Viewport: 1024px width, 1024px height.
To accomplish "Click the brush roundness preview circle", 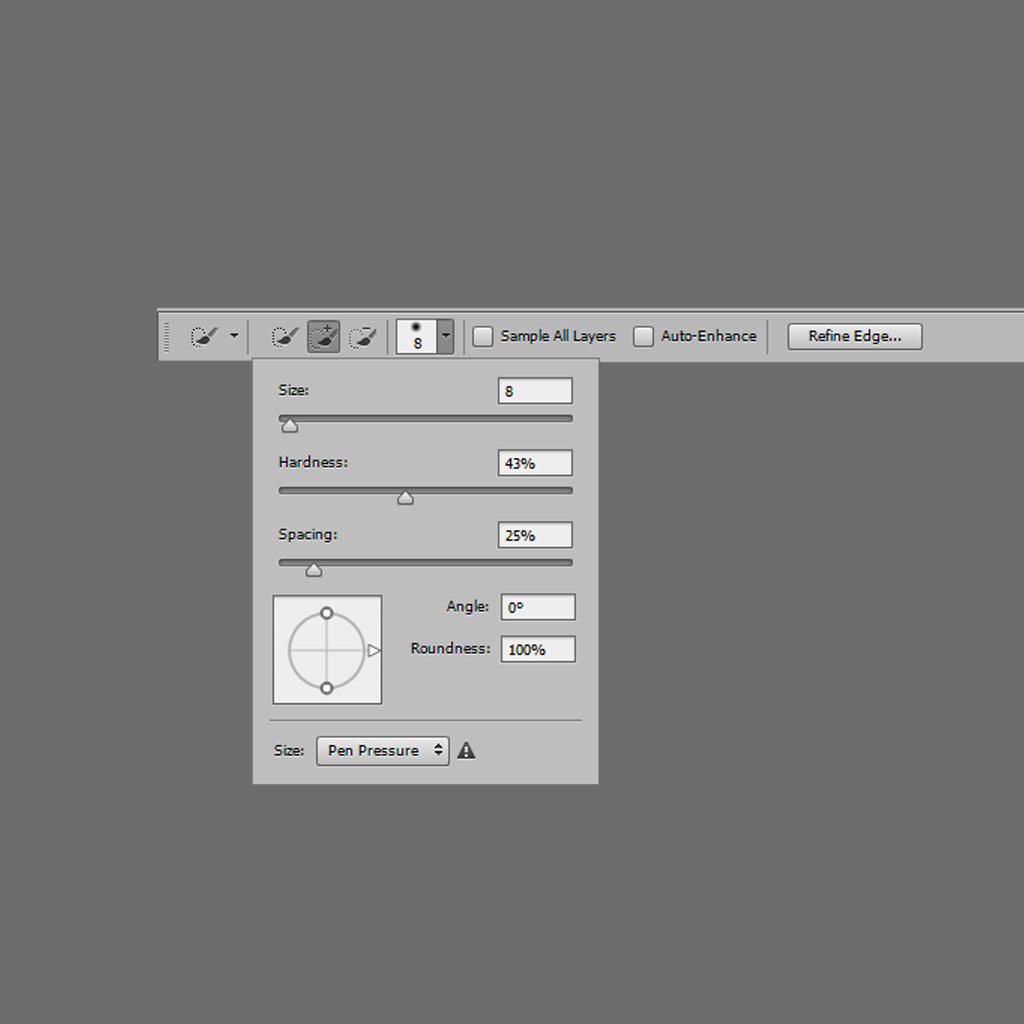I will 327,649.
